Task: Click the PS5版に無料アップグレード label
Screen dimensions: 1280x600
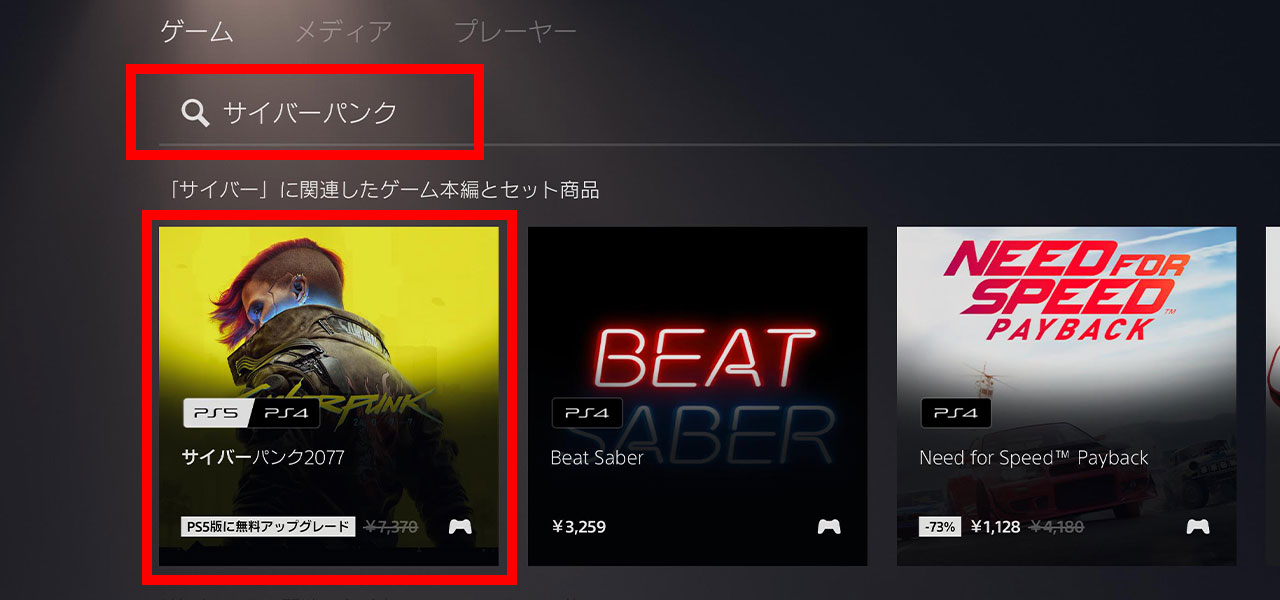Action: (268, 526)
